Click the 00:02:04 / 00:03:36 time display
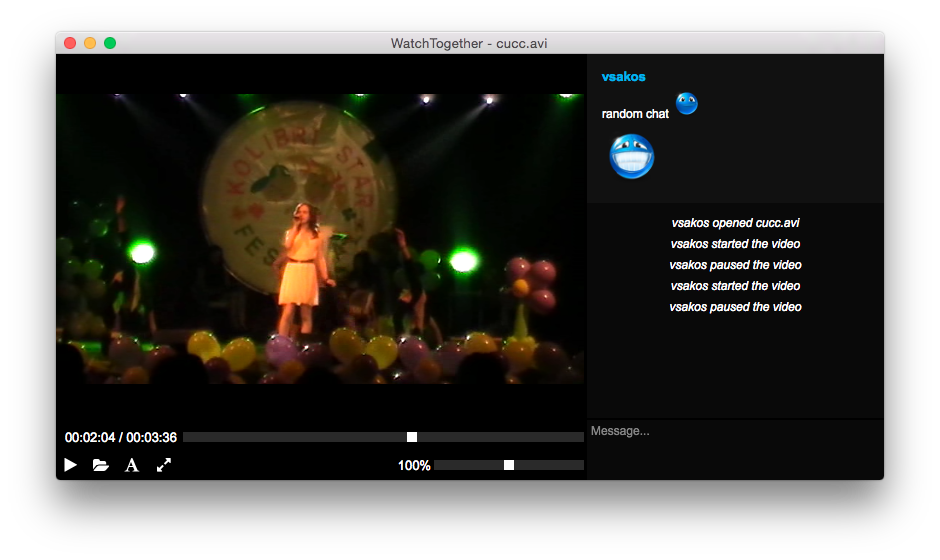This screenshot has width=940, height=560. pyautogui.click(x=121, y=438)
